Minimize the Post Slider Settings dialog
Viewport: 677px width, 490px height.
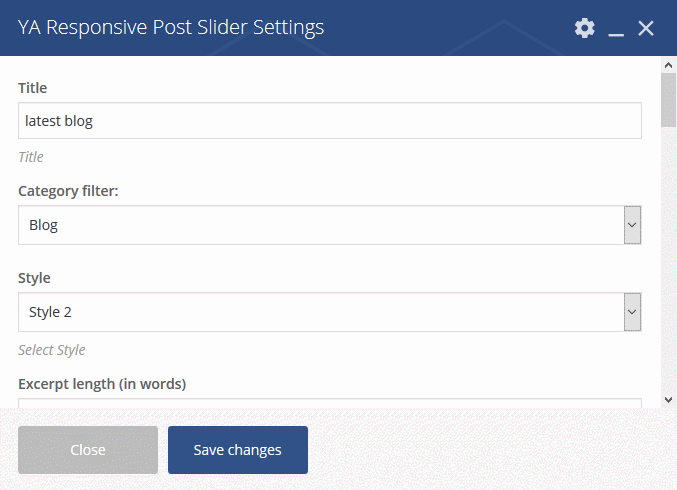616,28
